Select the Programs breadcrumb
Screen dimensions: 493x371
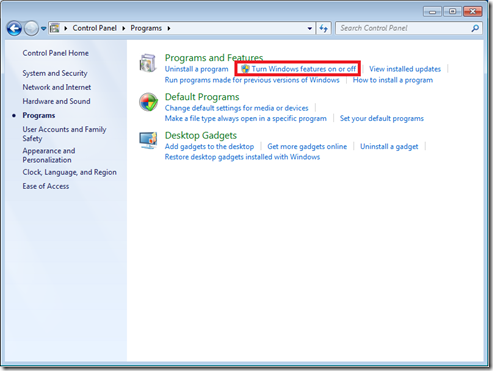[x=146, y=28]
